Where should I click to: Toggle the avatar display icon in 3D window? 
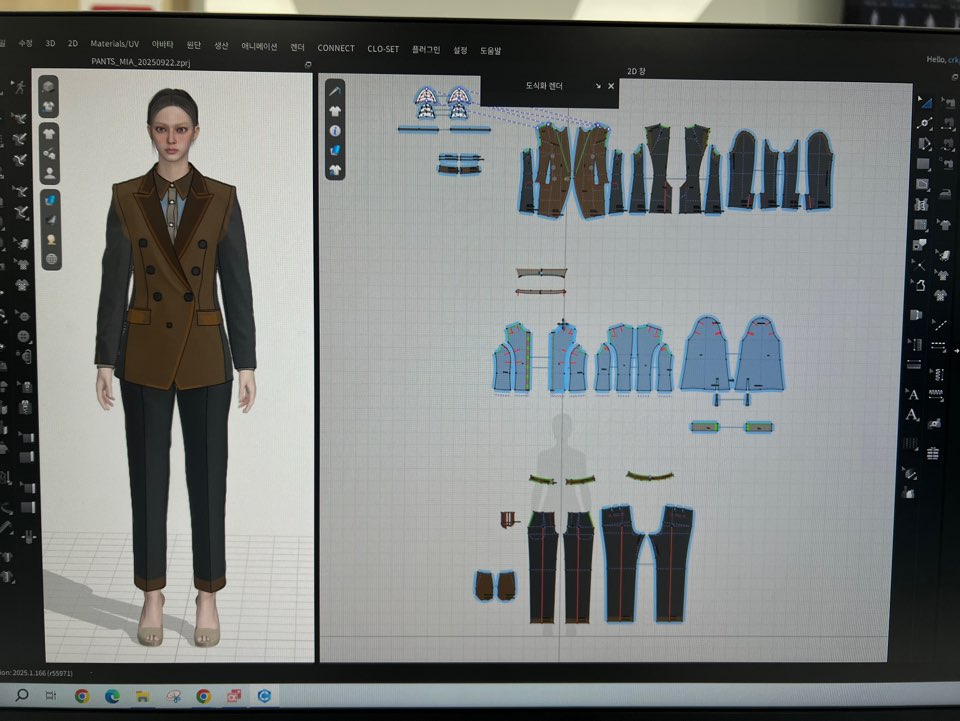click(x=49, y=173)
